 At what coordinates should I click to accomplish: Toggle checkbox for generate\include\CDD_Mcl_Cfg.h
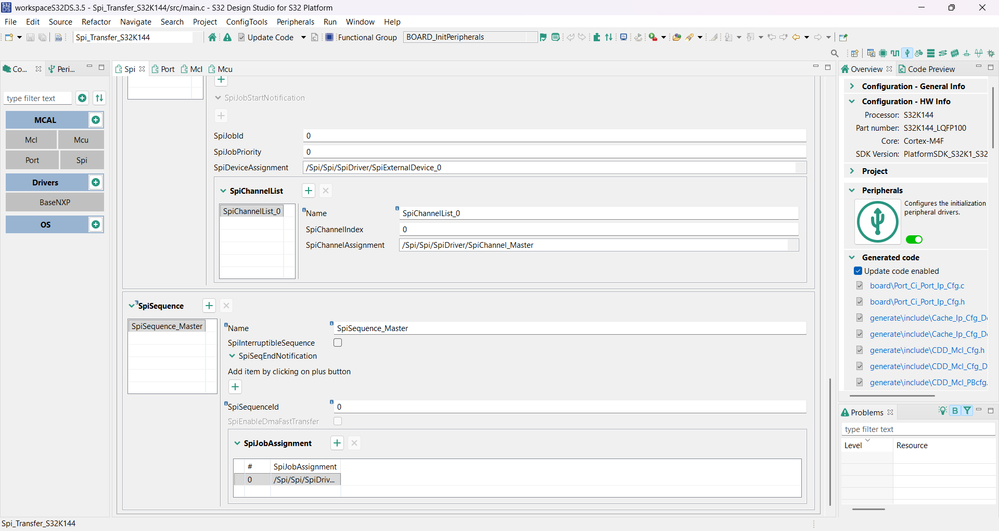click(x=859, y=350)
